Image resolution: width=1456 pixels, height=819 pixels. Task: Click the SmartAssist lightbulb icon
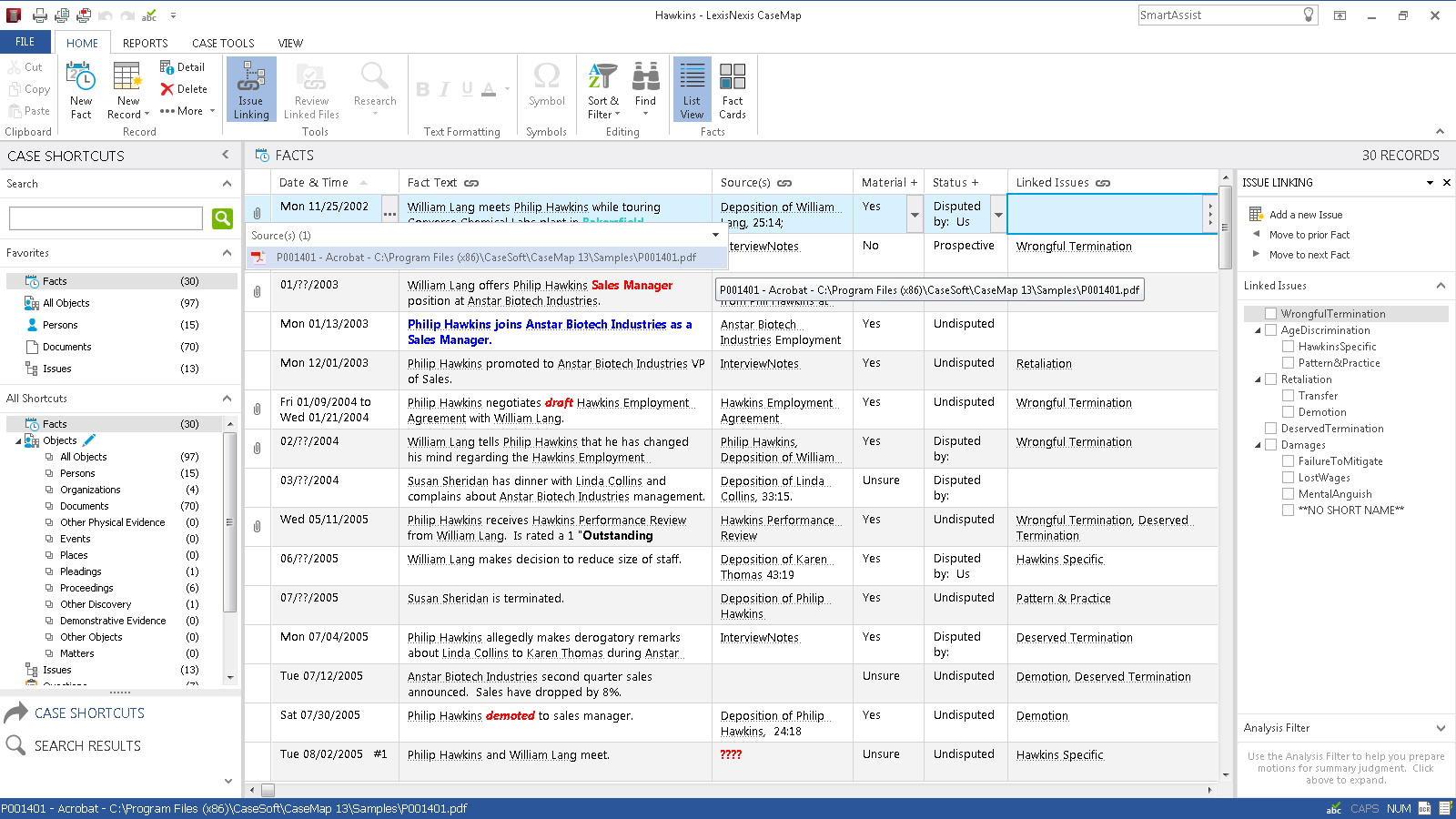tap(1309, 15)
